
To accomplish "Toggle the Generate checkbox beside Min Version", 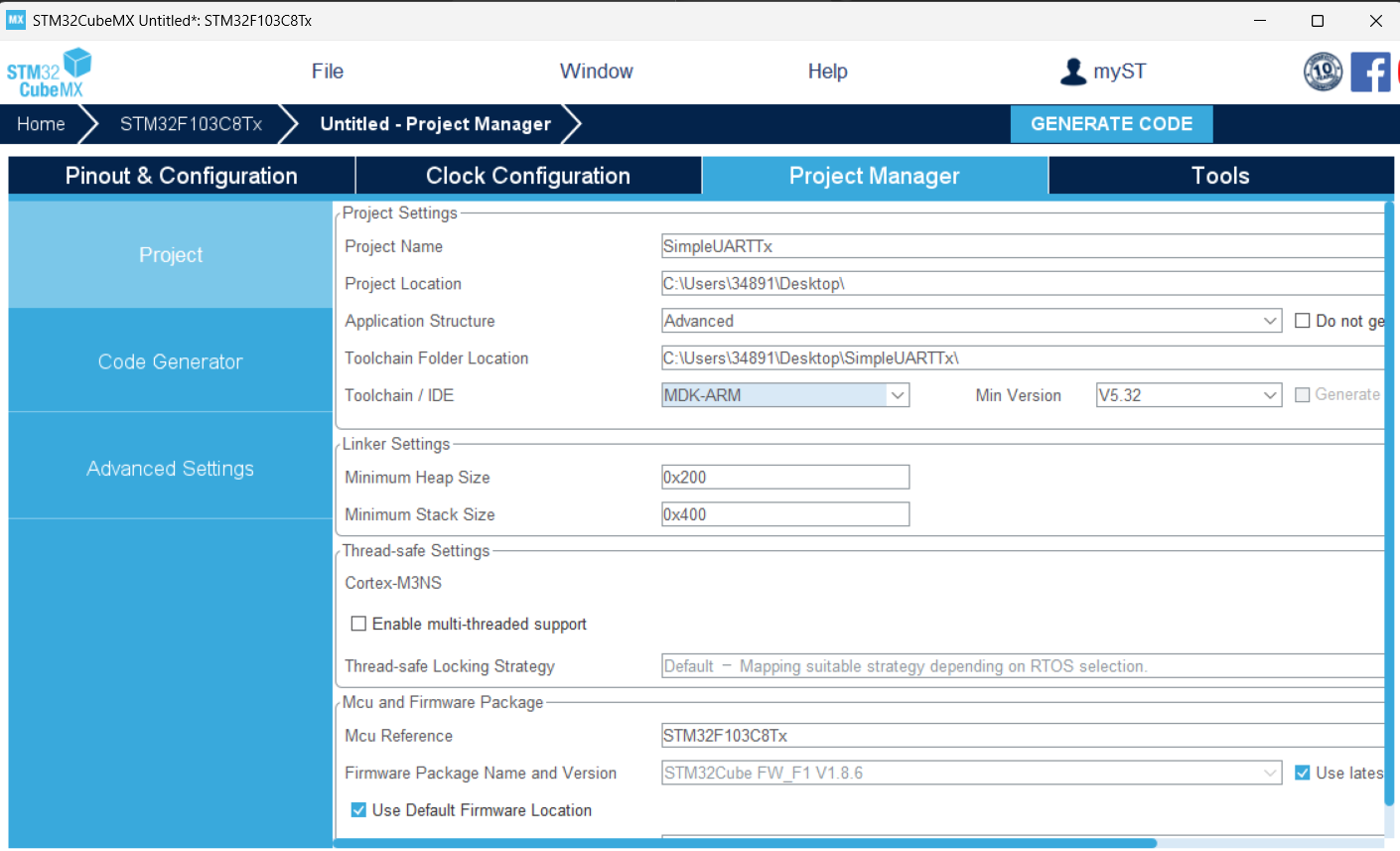I will click(x=1303, y=395).
